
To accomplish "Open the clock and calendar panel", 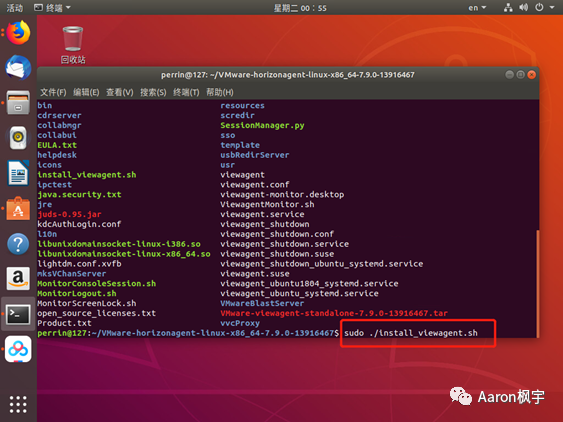I will pos(300,8).
